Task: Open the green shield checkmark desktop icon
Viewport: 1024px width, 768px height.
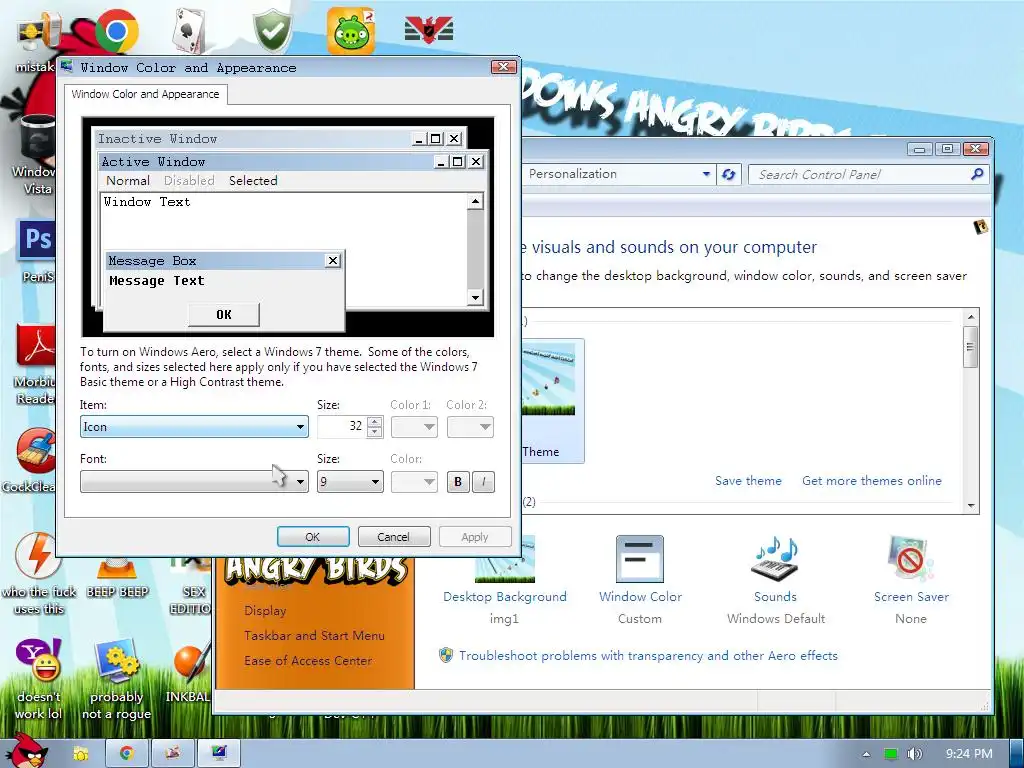Action: [272, 30]
